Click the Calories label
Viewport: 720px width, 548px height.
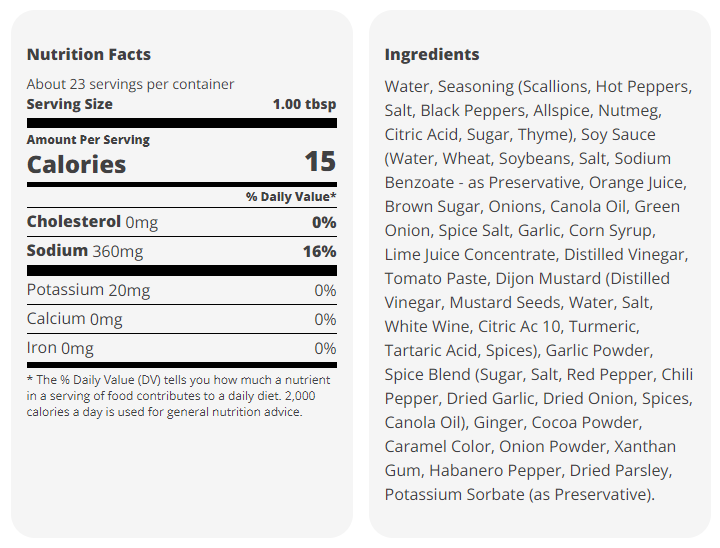pos(76,164)
